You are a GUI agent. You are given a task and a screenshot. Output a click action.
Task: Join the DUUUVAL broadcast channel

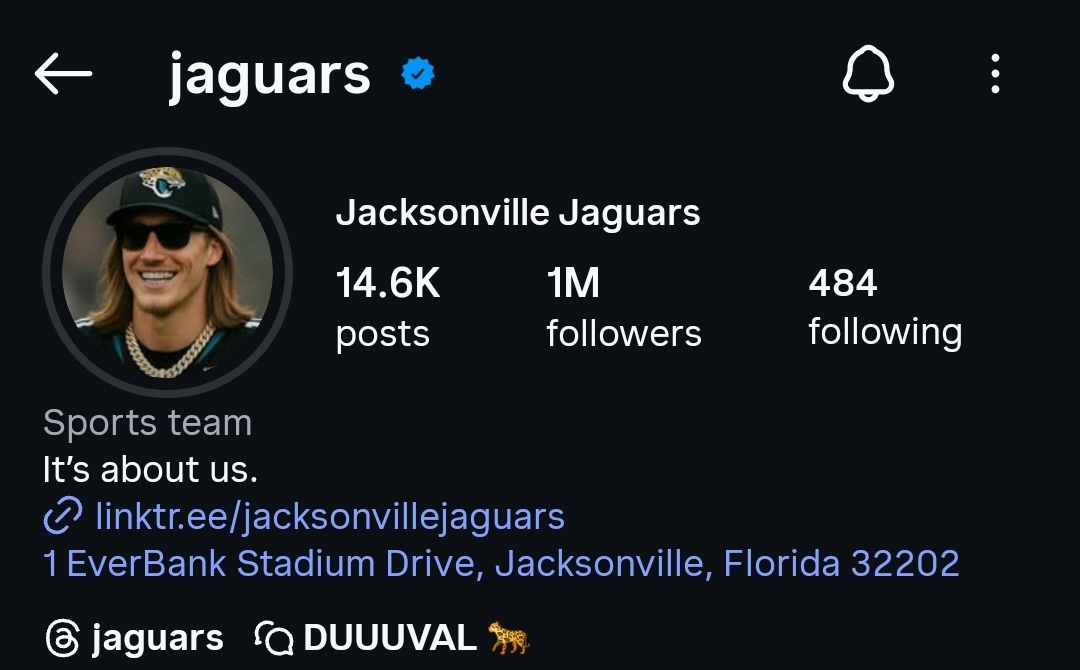[390, 638]
